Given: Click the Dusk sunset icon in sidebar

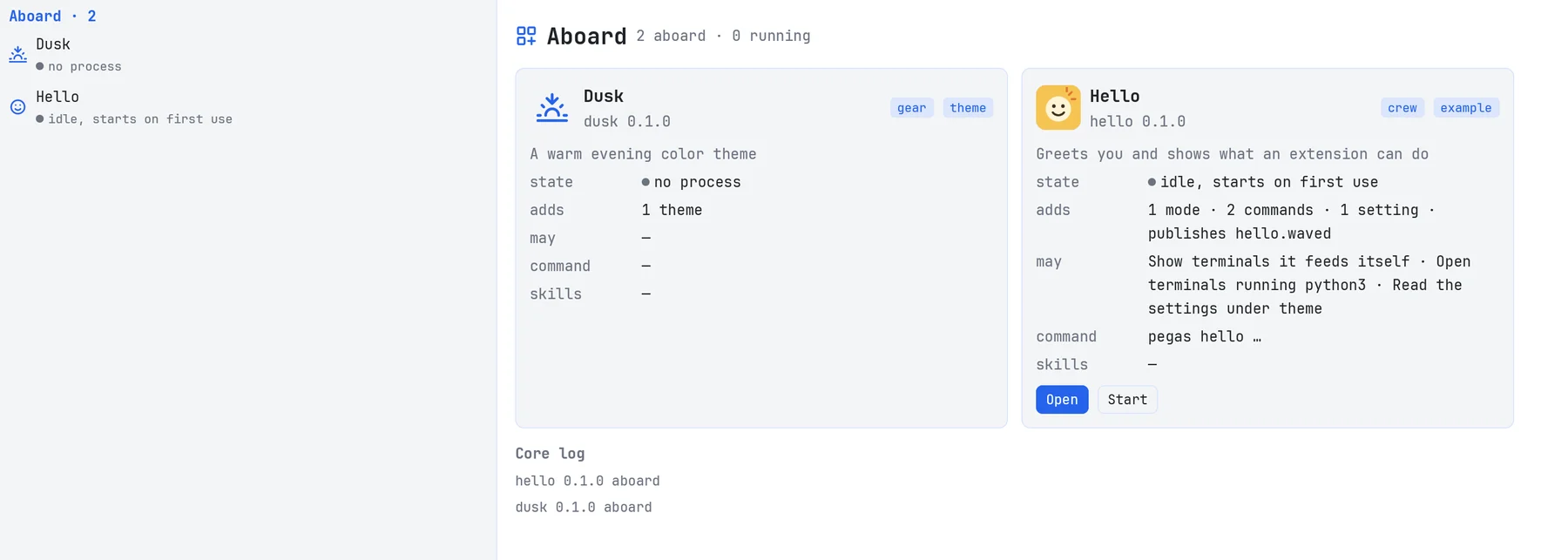Looking at the screenshot, I should tap(17, 54).
